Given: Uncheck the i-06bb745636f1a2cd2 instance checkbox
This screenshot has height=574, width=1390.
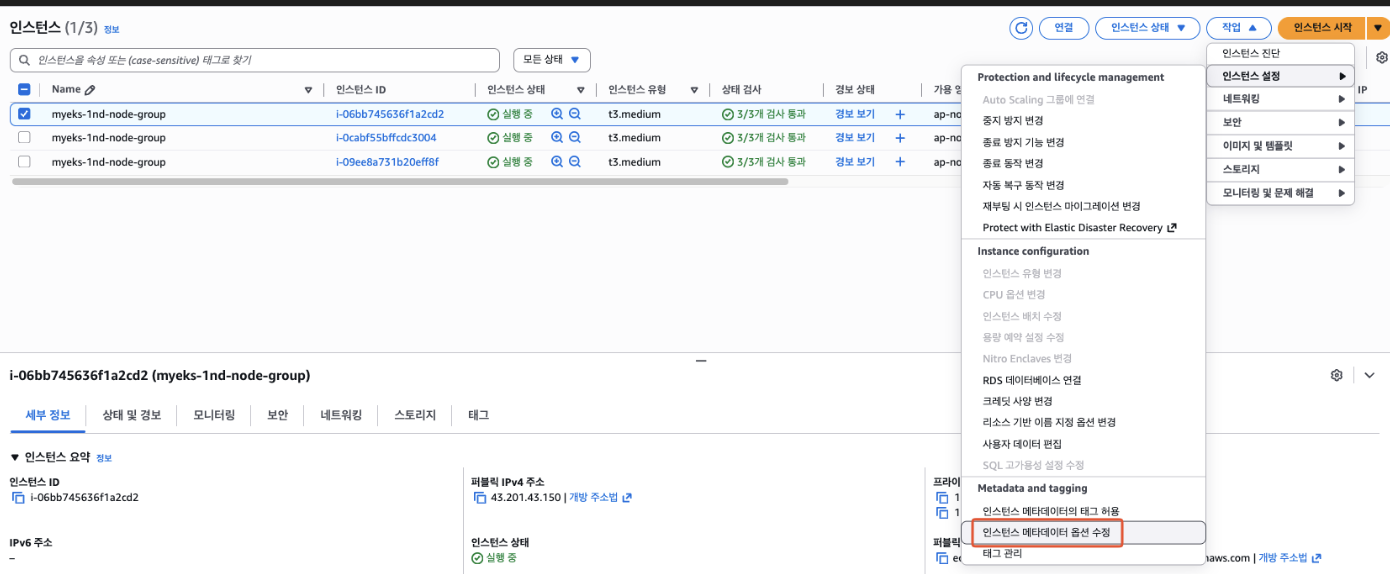Looking at the screenshot, I should [x=25, y=114].
